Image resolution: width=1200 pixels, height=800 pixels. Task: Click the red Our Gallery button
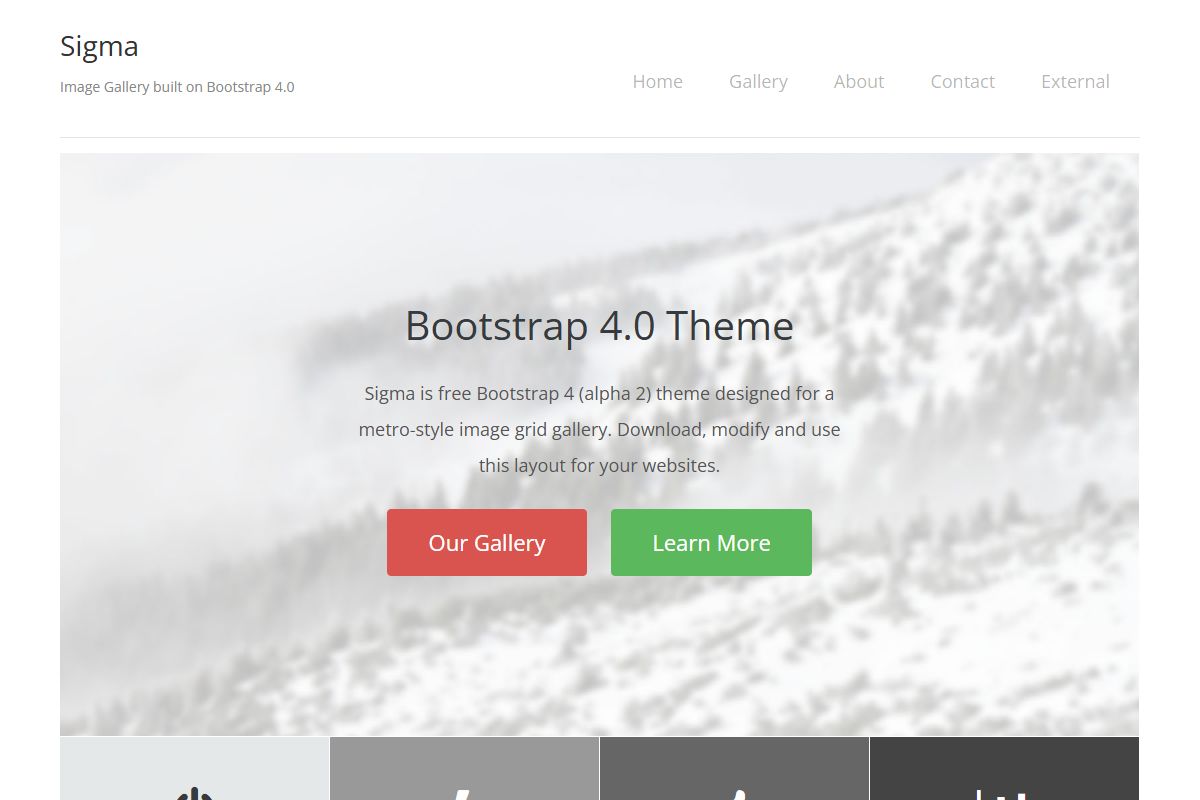point(487,543)
